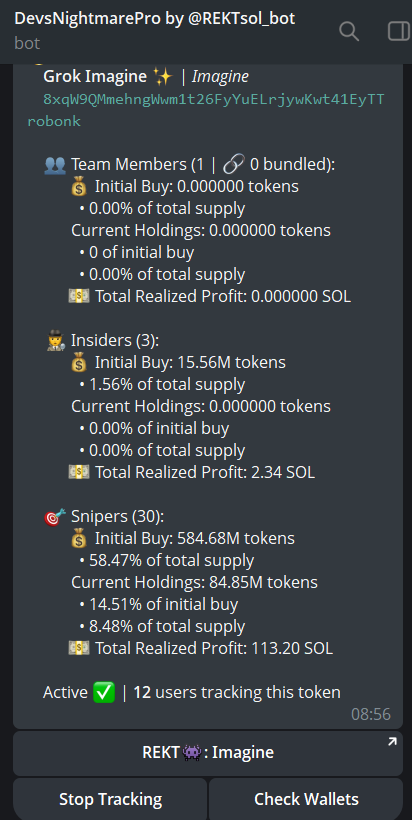Click the 08:56 message timestamp
Screen dimensions: 412x820
(x=371, y=714)
